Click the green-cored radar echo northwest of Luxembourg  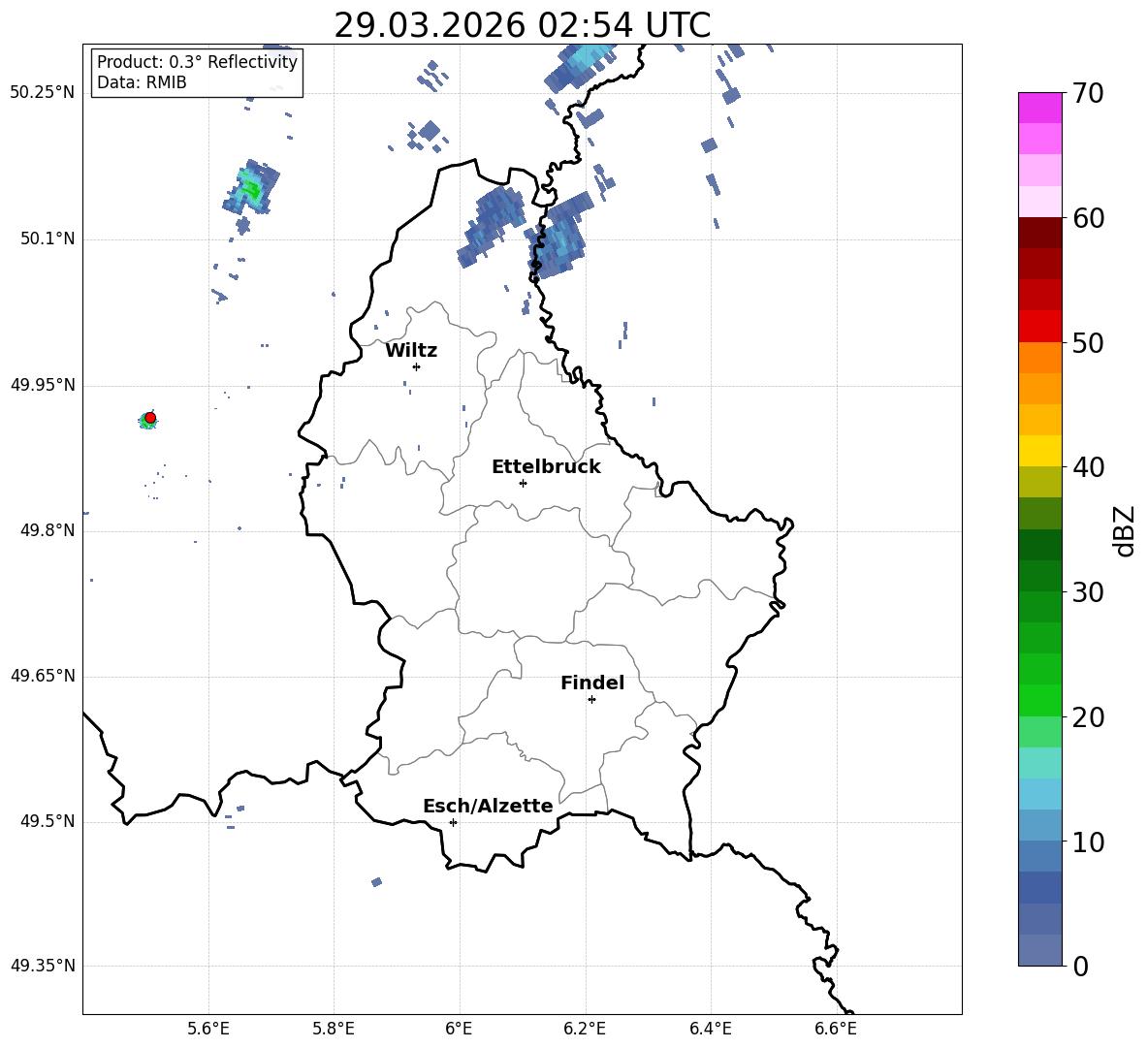(251, 188)
